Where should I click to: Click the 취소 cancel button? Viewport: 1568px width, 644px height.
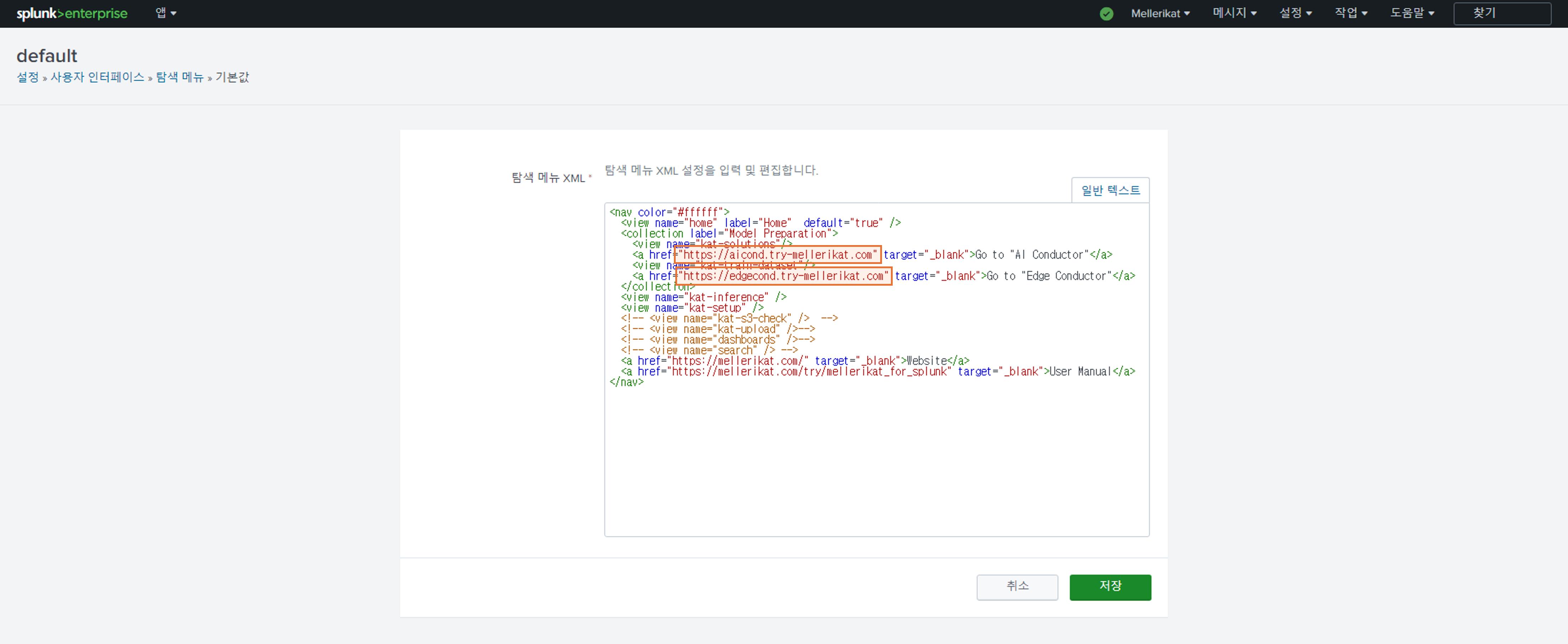(x=1017, y=587)
